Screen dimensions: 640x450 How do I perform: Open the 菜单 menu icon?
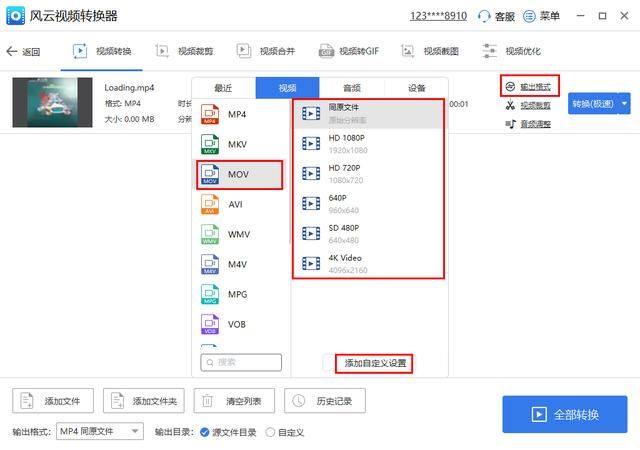click(x=529, y=16)
